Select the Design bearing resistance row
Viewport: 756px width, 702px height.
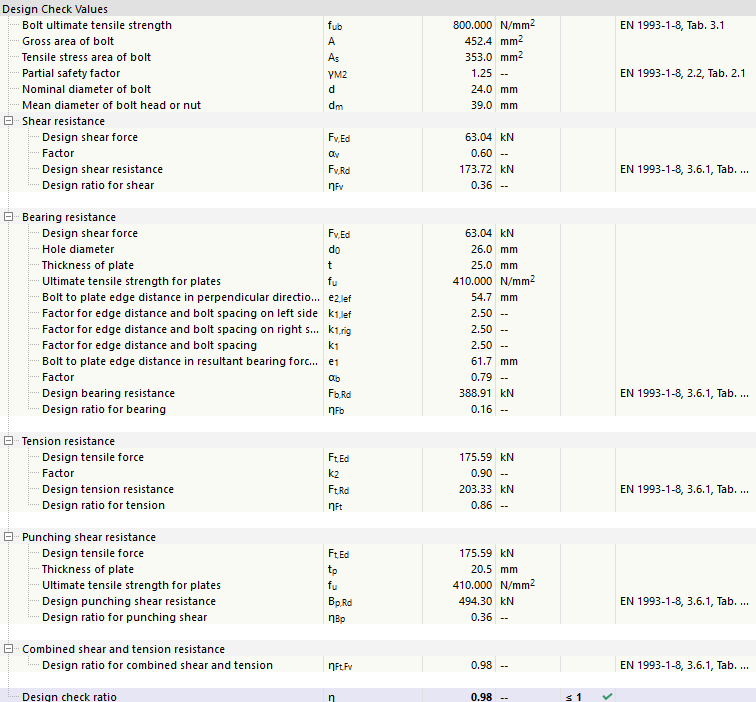(108, 393)
